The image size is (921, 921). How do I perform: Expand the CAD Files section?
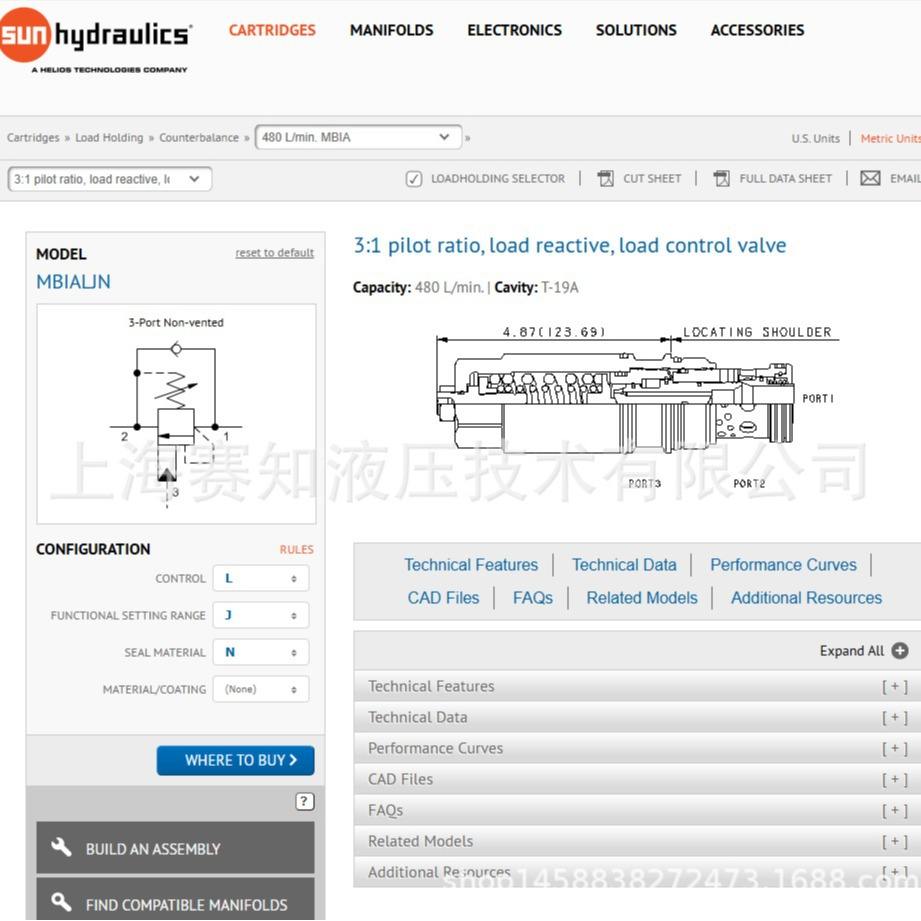click(x=637, y=779)
